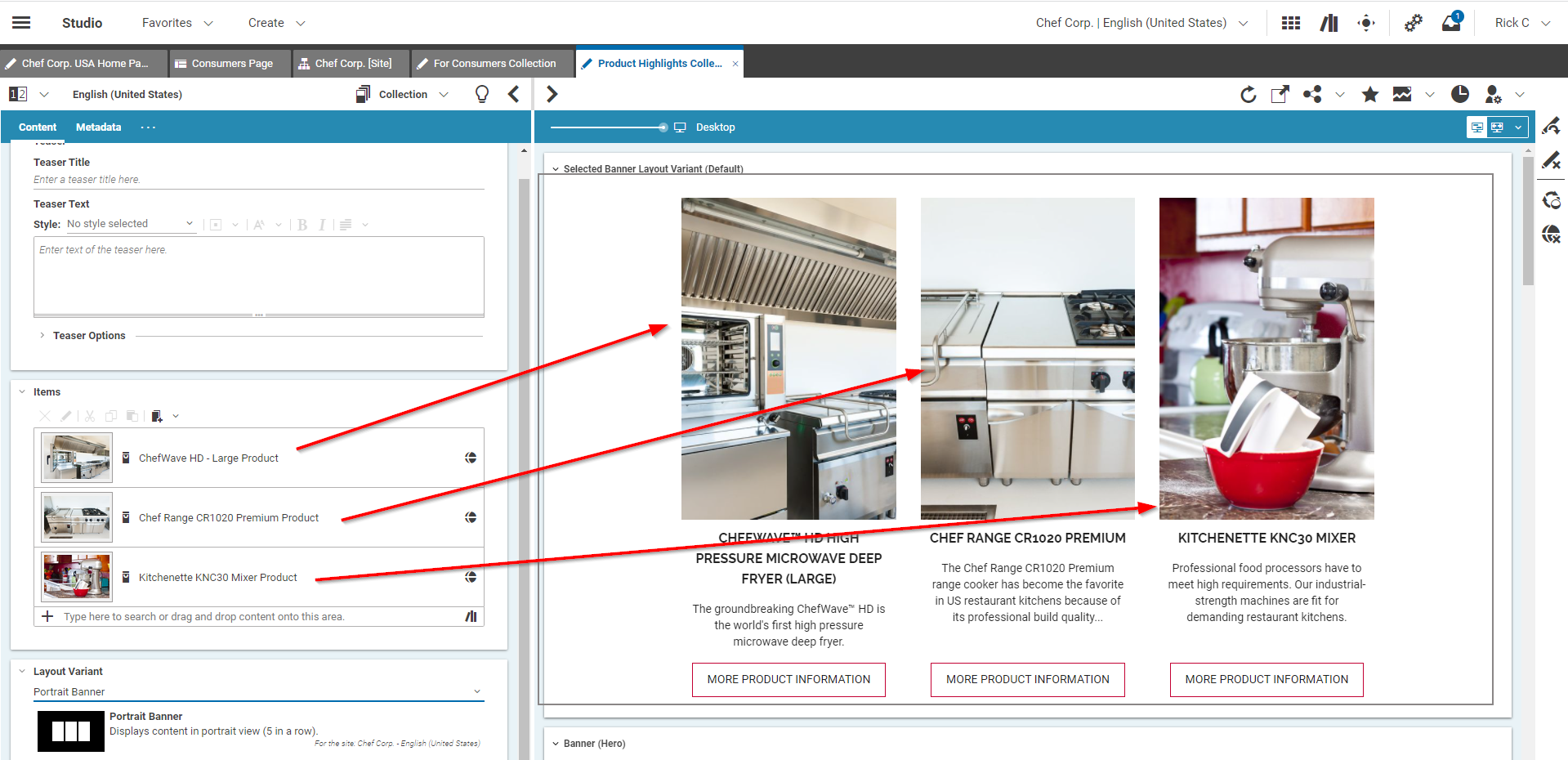Select the Content form tab
Viewport: 1568px width, 760px height.
coord(38,127)
